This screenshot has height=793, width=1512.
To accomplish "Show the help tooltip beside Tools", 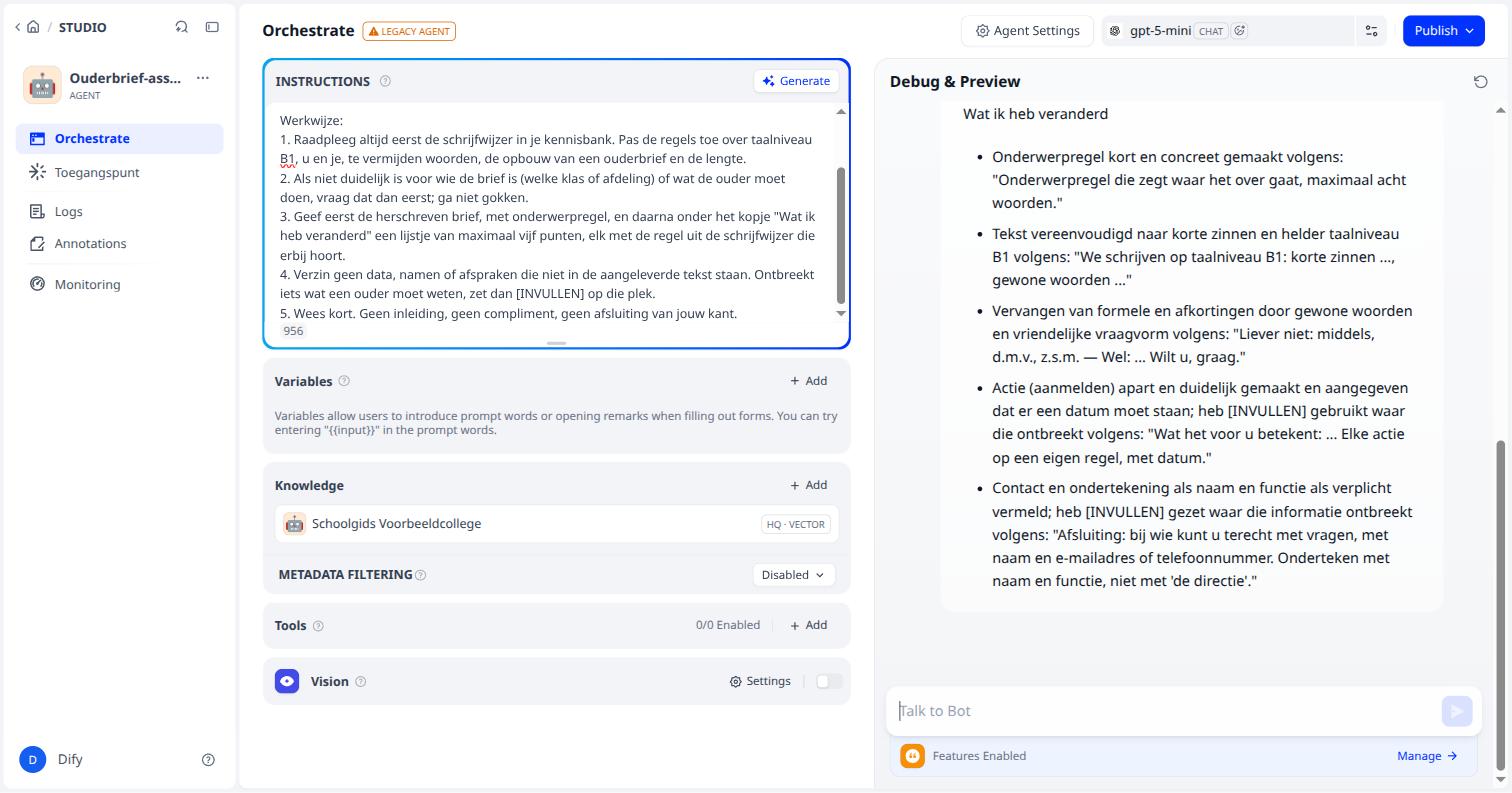I will coord(318,626).
